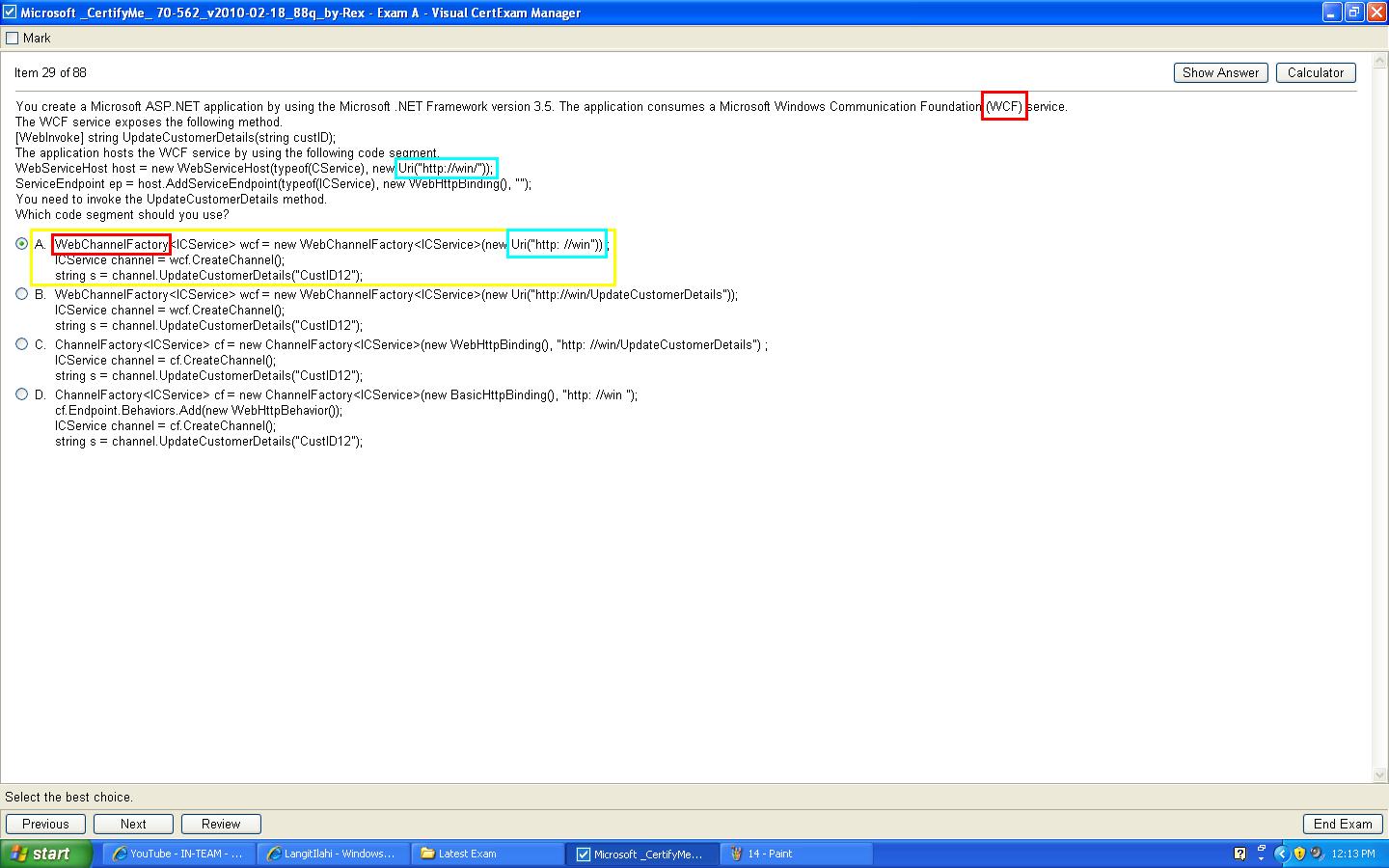The height and width of the screenshot is (868, 1389).
Task: Click the ServiceEndpoint ep code line
Action: click(273, 183)
